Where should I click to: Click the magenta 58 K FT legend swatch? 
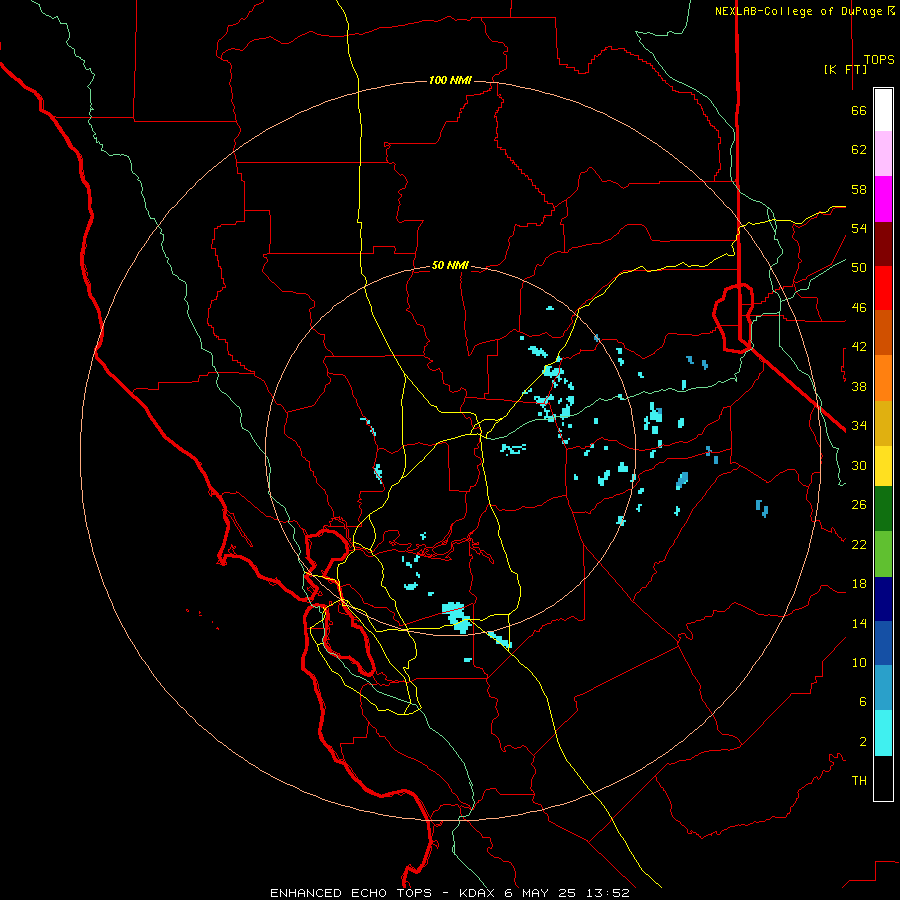click(883, 199)
